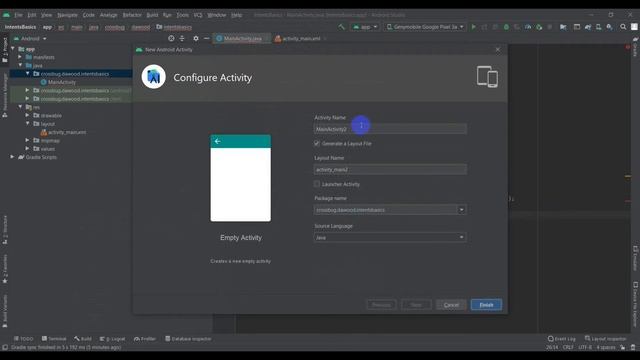
Task: Open the app run configuration dropdown
Action: 365,27
